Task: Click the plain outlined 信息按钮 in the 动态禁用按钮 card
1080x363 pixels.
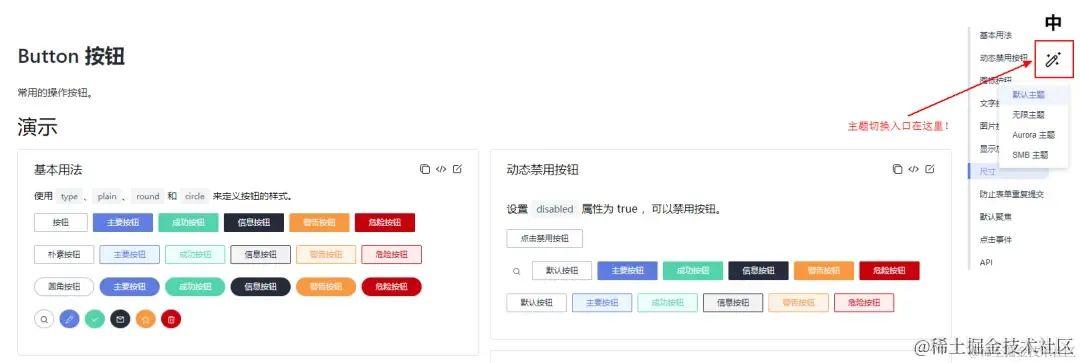Action: [x=733, y=302]
